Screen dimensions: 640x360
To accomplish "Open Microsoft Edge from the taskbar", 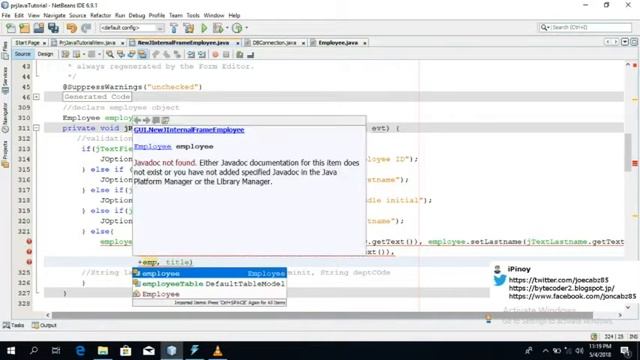I will point(80,351).
